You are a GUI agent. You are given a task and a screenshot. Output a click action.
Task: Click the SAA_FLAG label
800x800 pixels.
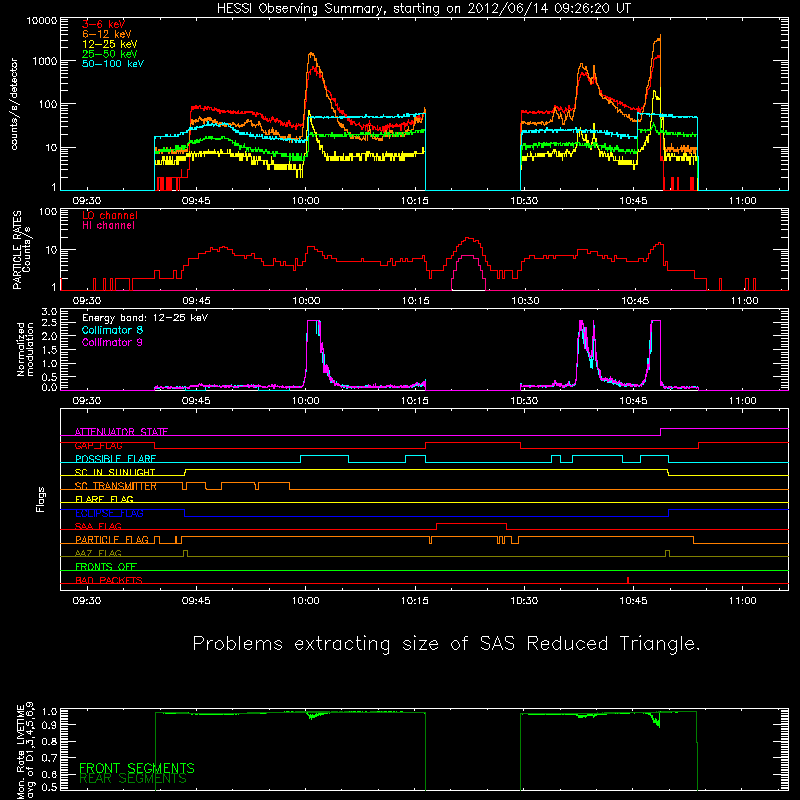pyautogui.click(x=98, y=527)
